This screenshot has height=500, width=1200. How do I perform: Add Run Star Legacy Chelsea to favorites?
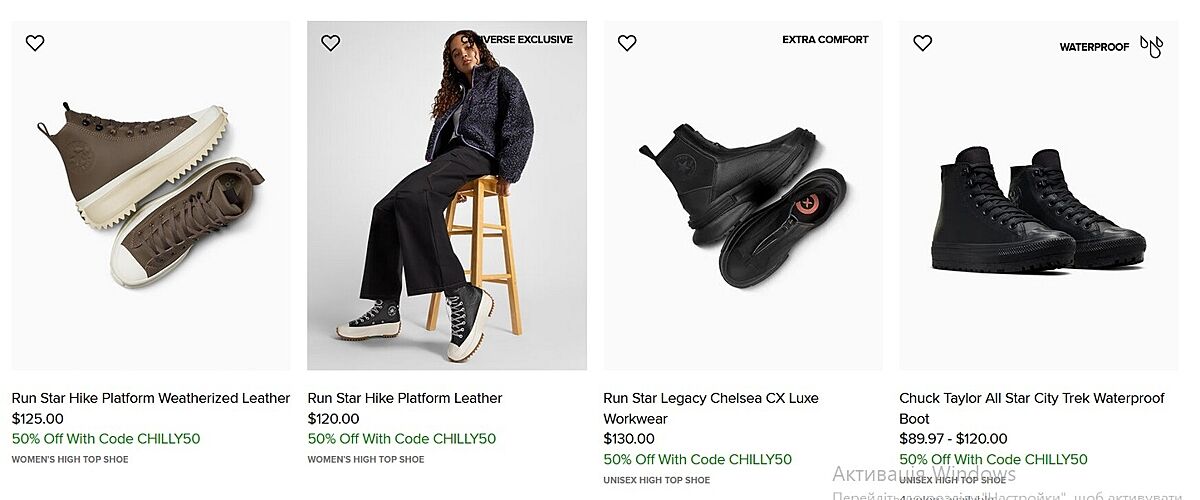tap(627, 43)
